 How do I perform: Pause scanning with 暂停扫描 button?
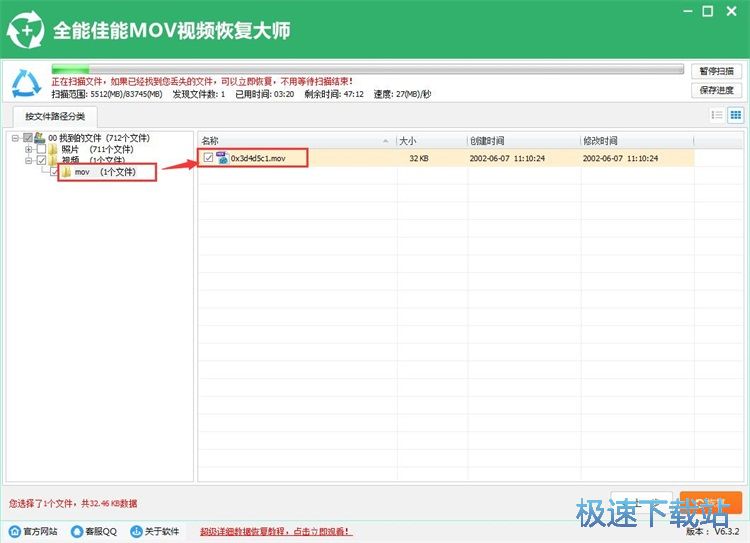pos(716,71)
